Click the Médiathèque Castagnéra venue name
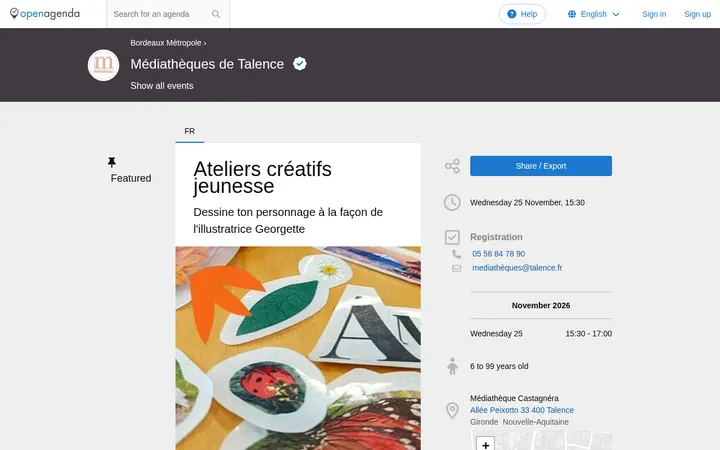Image resolution: width=720 pixels, height=450 pixels. pyautogui.click(x=514, y=398)
